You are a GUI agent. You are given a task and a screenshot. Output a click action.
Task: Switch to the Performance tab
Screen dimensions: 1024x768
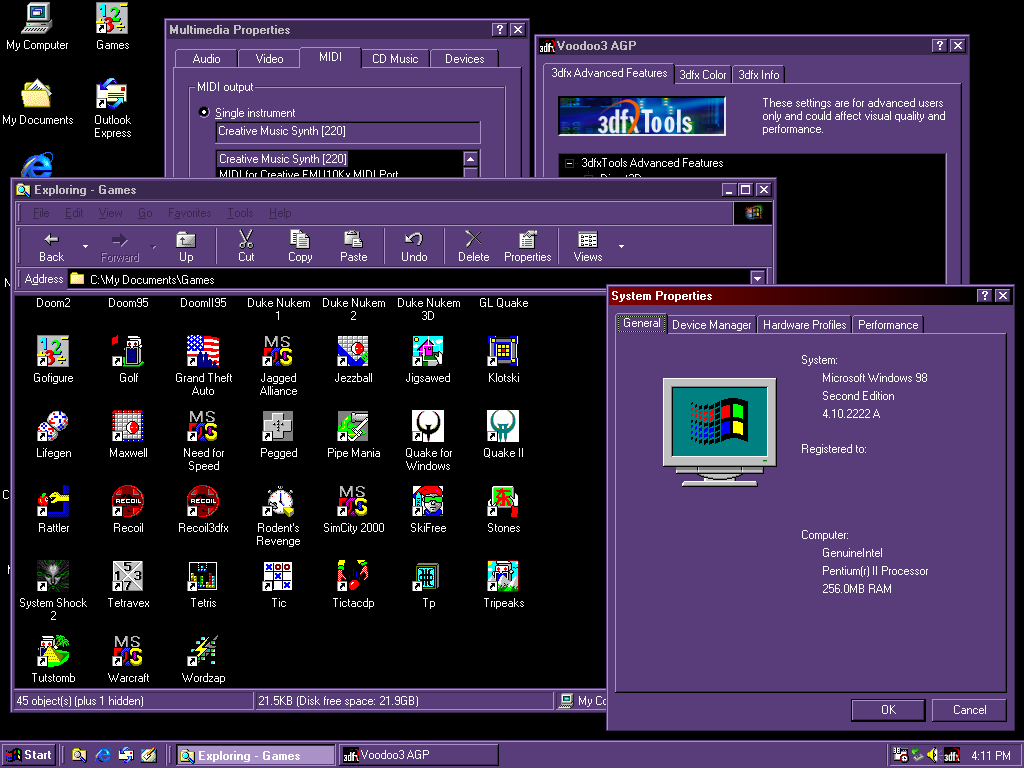tap(888, 325)
